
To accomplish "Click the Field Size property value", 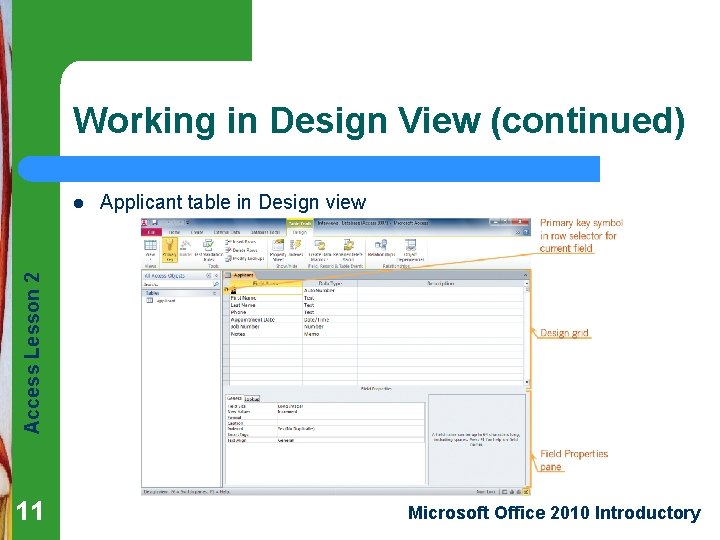I will point(351,406).
